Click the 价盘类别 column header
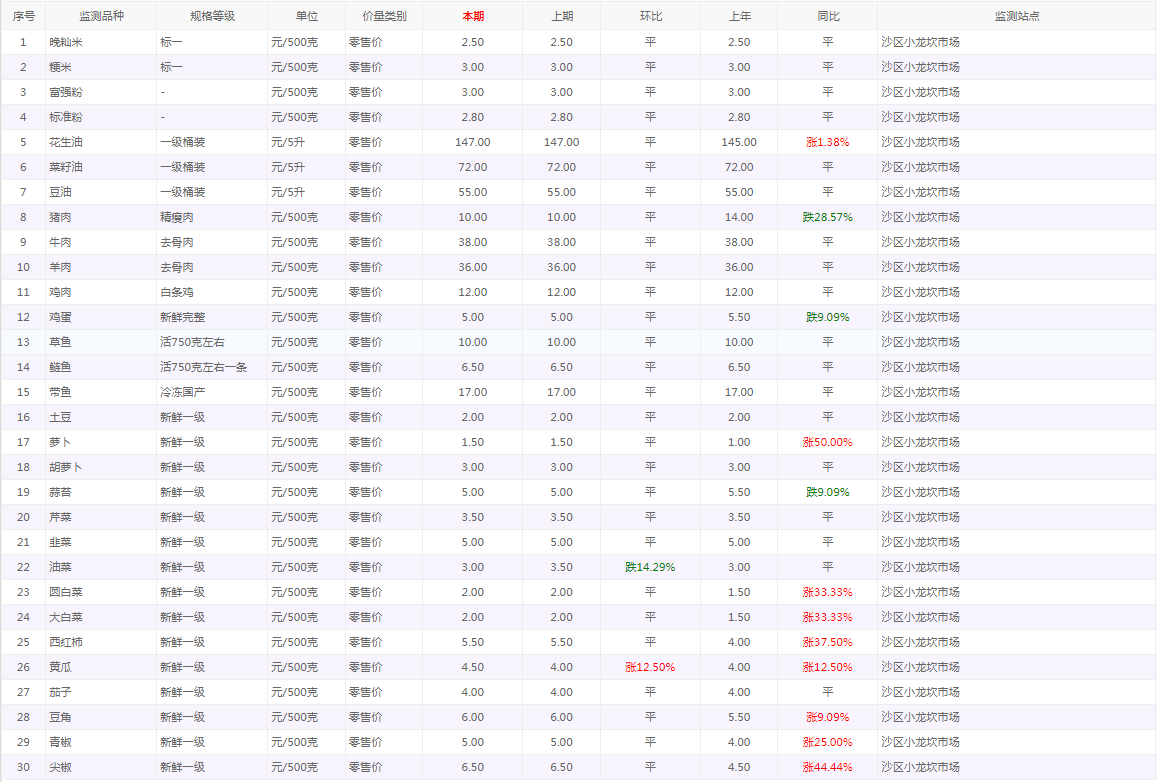The width and height of the screenshot is (1157, 782). click(x=383, y=16)
